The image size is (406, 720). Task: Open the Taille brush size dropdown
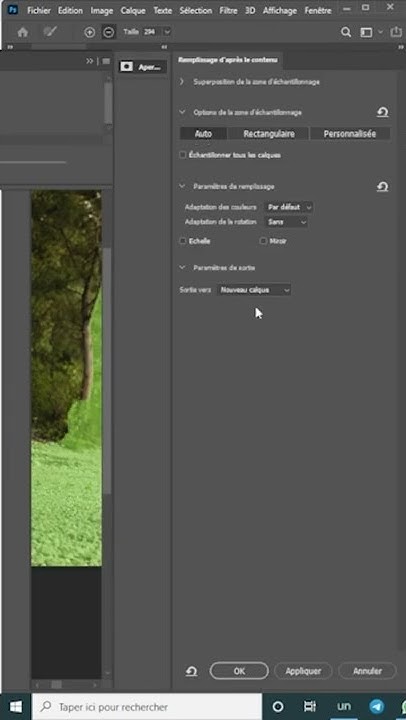(x=167, y=32)
